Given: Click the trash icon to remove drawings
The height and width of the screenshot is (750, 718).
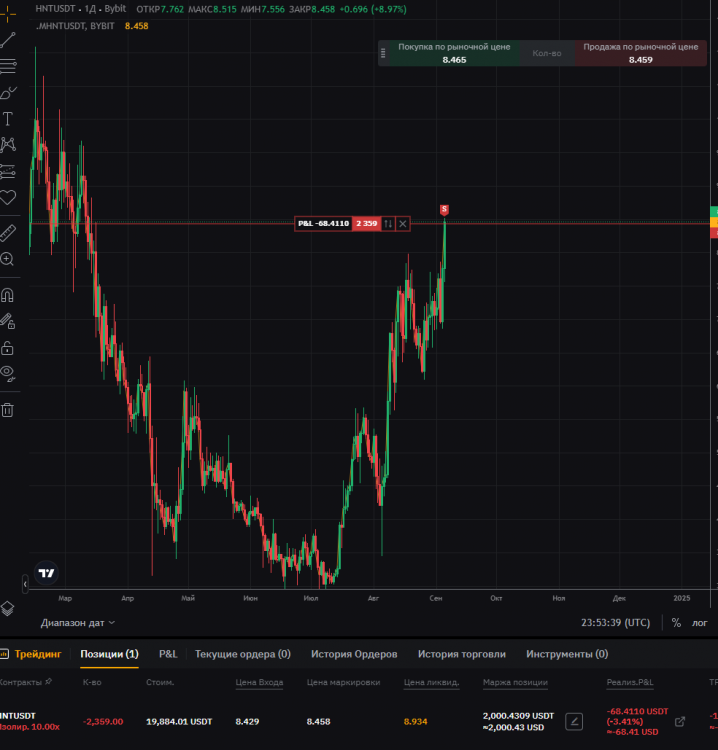Looking at the screenshot, I should [x=8, y=410].
